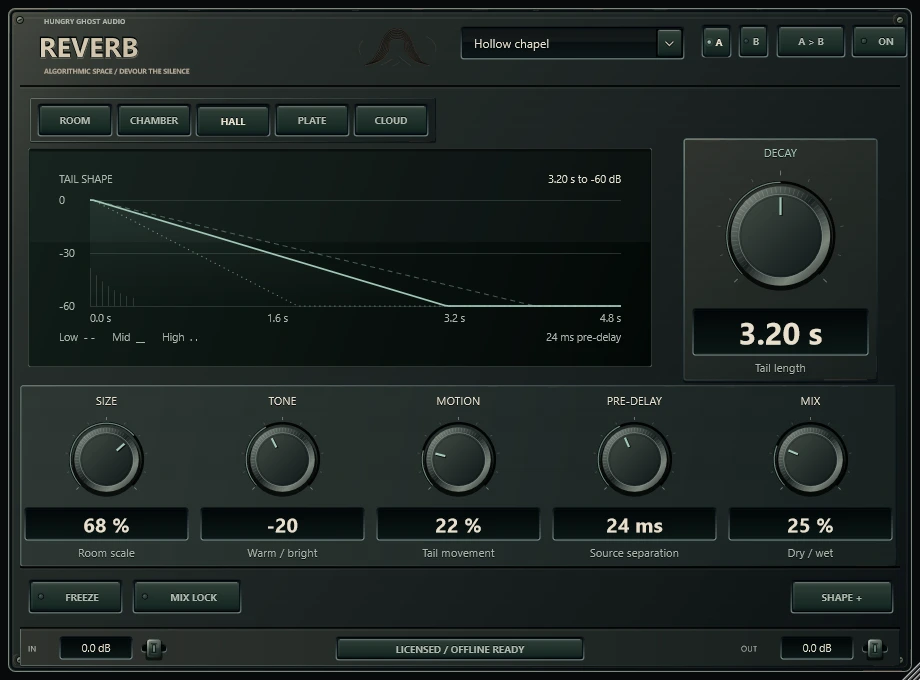Click the '3.20 s to -60 dB' readout

pyautogui.click(x=584, y=179)
